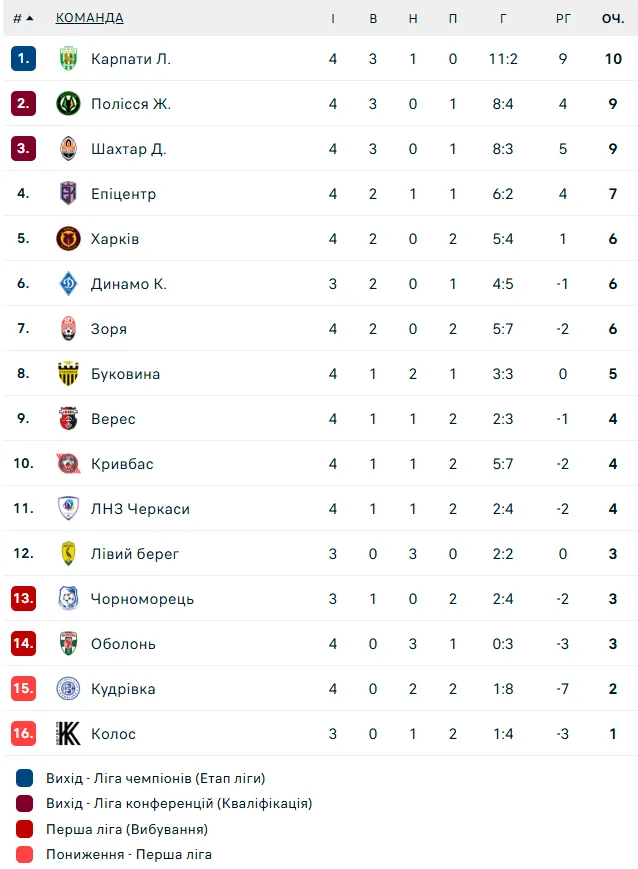Click the blue Ліга чемпіонів legend swatch

(x=24, y=778)
